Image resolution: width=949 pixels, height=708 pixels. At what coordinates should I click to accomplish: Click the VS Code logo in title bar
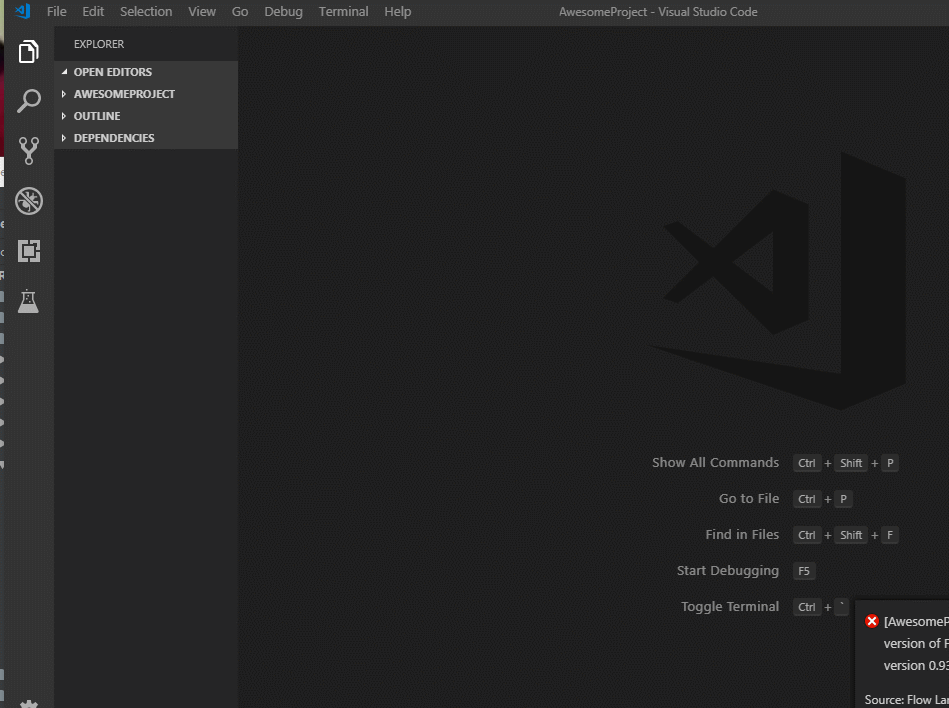click(22, 11)
